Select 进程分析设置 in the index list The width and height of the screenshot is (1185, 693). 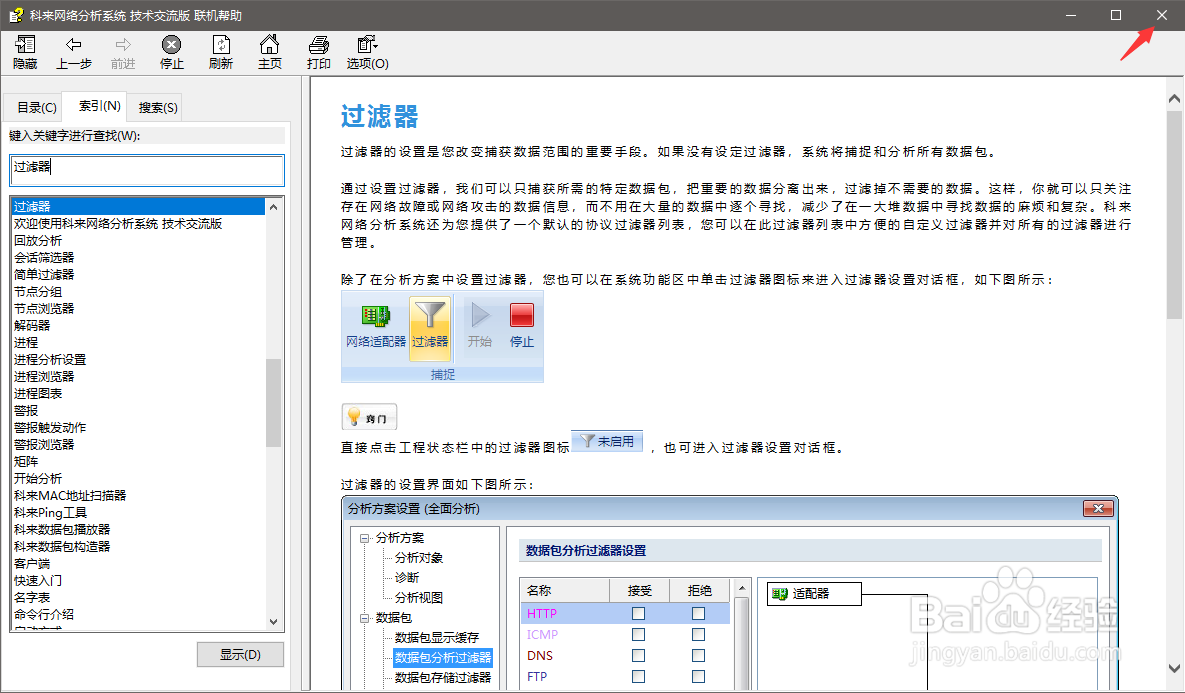[x=50, y=360]
